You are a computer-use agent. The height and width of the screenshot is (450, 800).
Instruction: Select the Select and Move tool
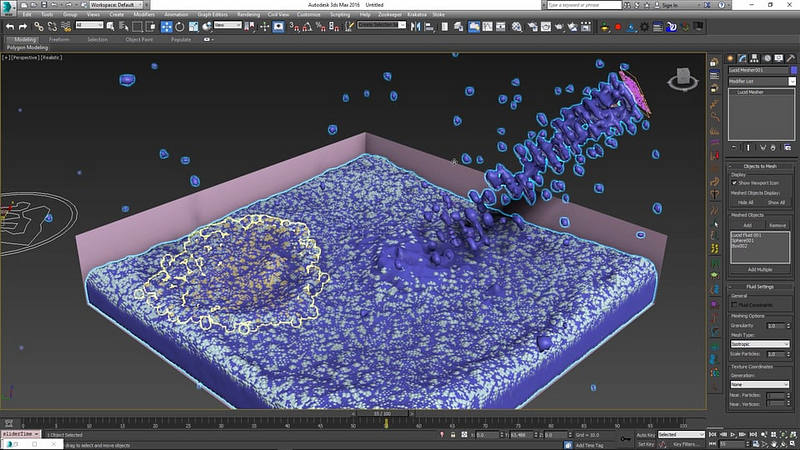pyautogui.click(x=166, y=27)
